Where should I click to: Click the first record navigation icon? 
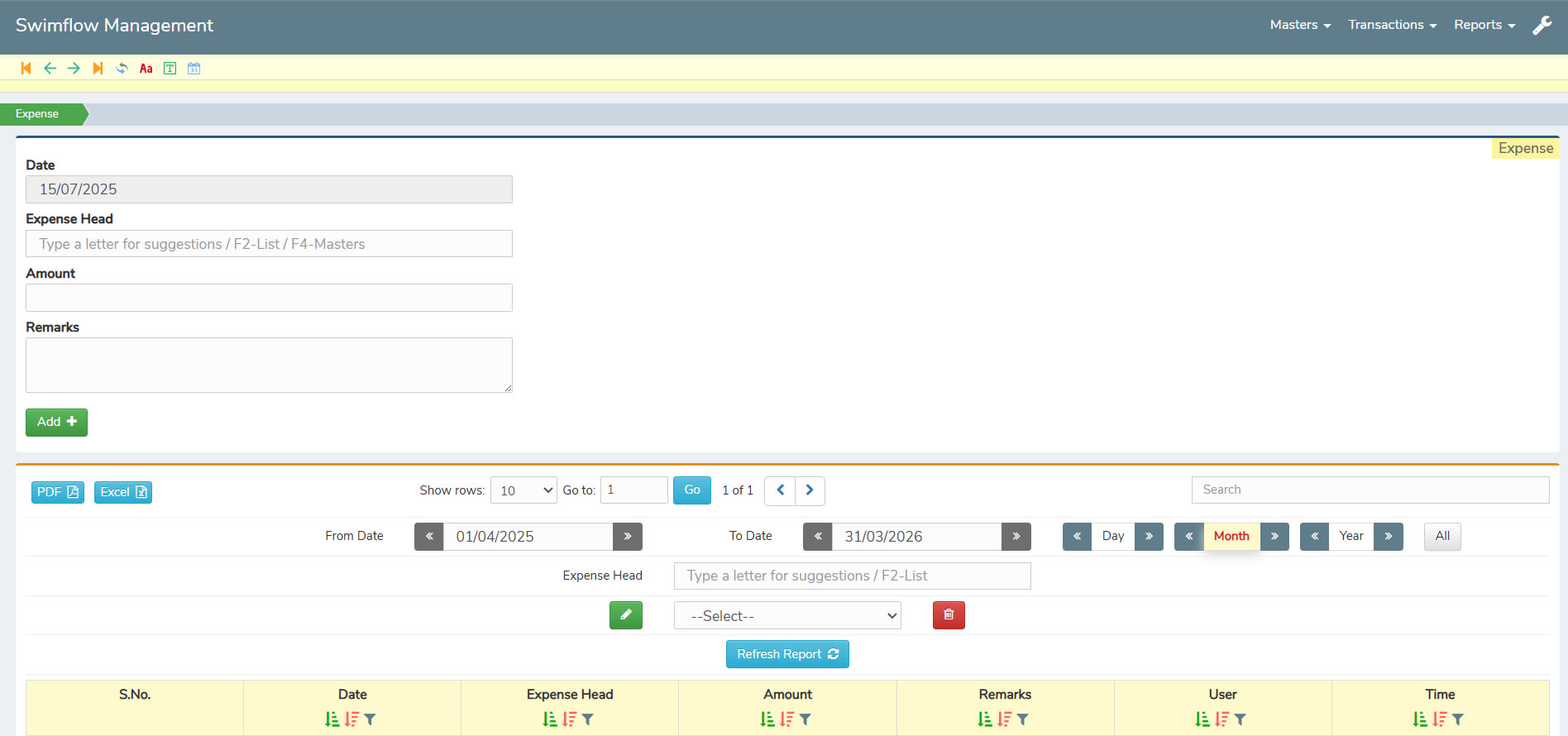click(26, 69)
